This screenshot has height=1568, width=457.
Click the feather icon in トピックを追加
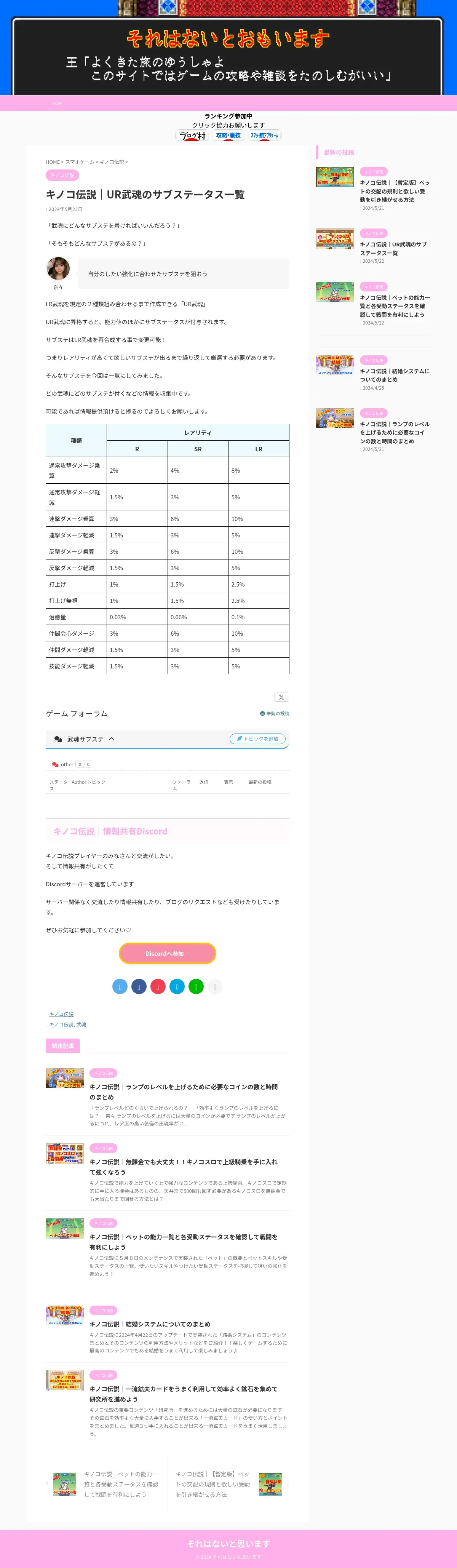point(239,739)
